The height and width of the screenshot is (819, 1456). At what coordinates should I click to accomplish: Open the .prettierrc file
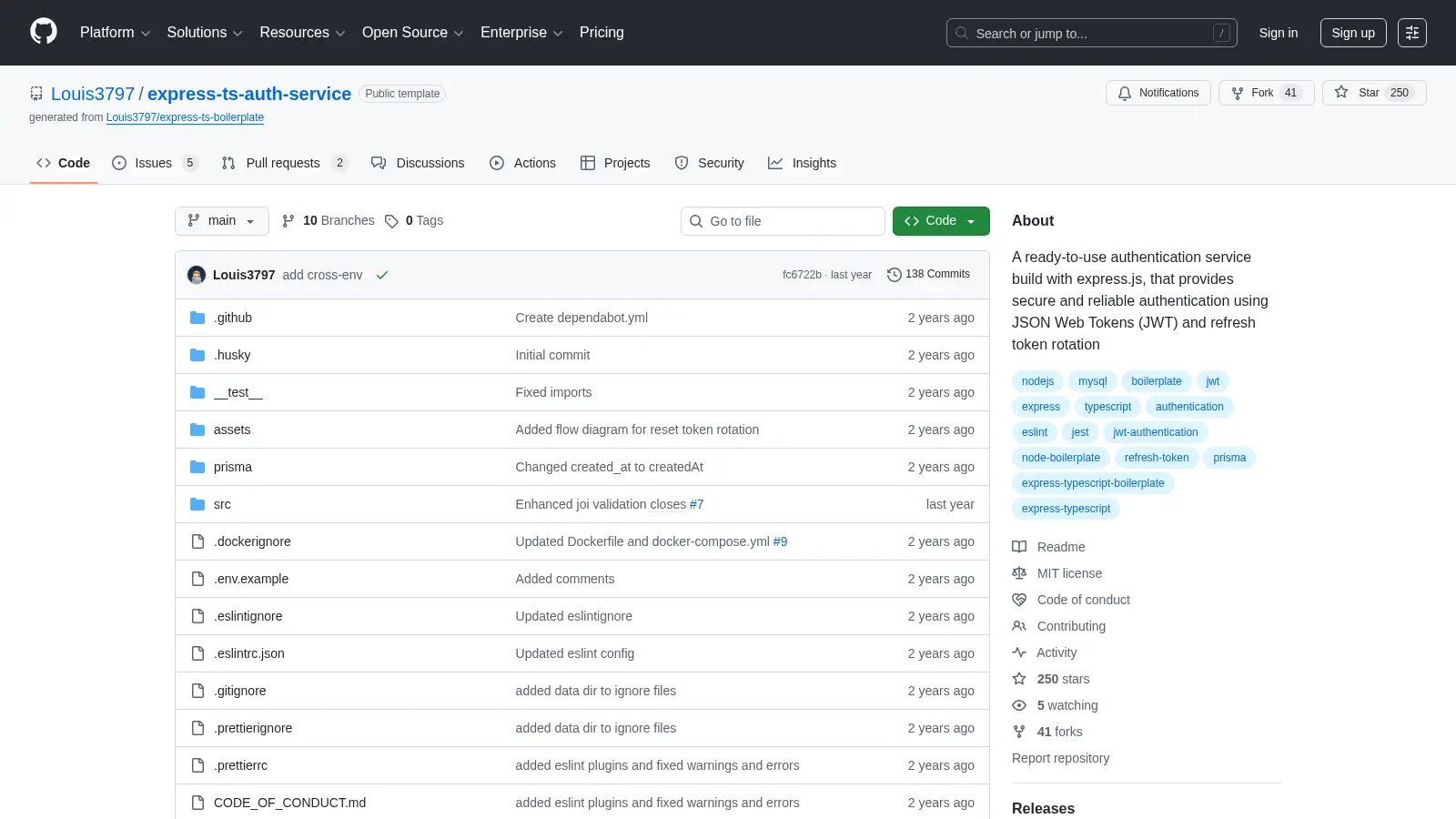point(240,765)
